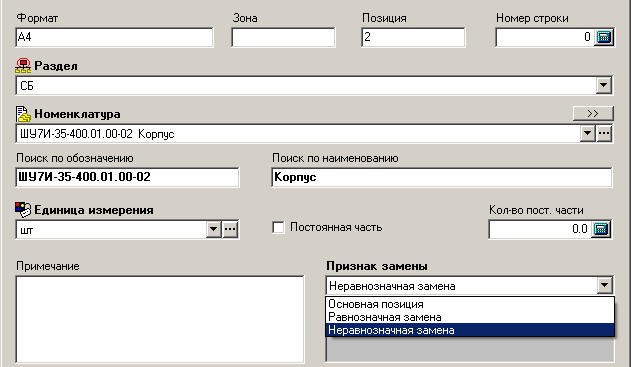Click the Формат input field
Image resolution: width=631 pixels, height=367 pixels.
click(x=114, y=37)
